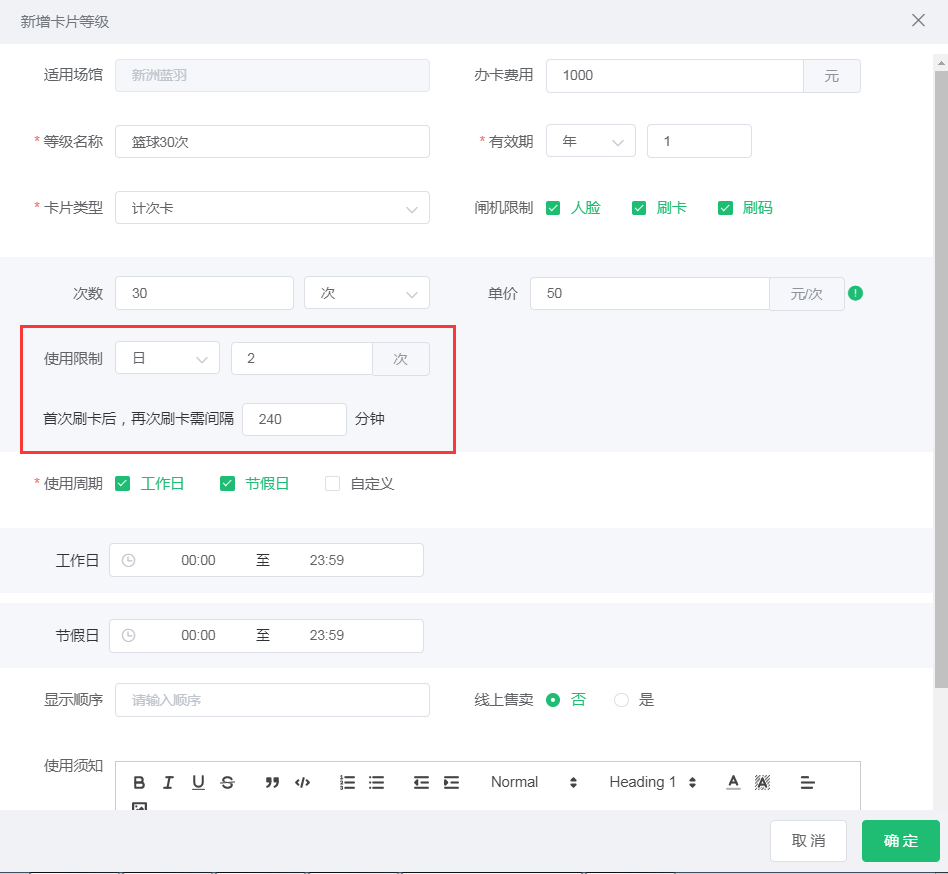
Task: Select 是 for 线上售卖
Action: coord(621,700)
